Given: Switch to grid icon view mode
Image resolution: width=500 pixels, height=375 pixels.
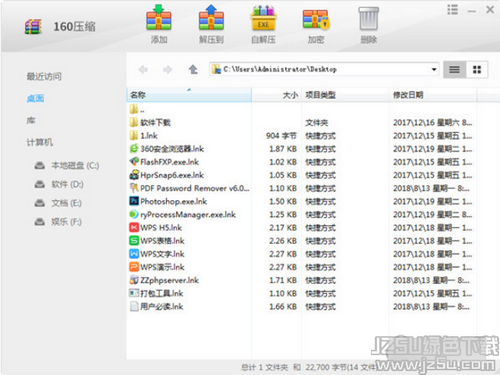Looking at the screenshot, I should tap(477, 70).
